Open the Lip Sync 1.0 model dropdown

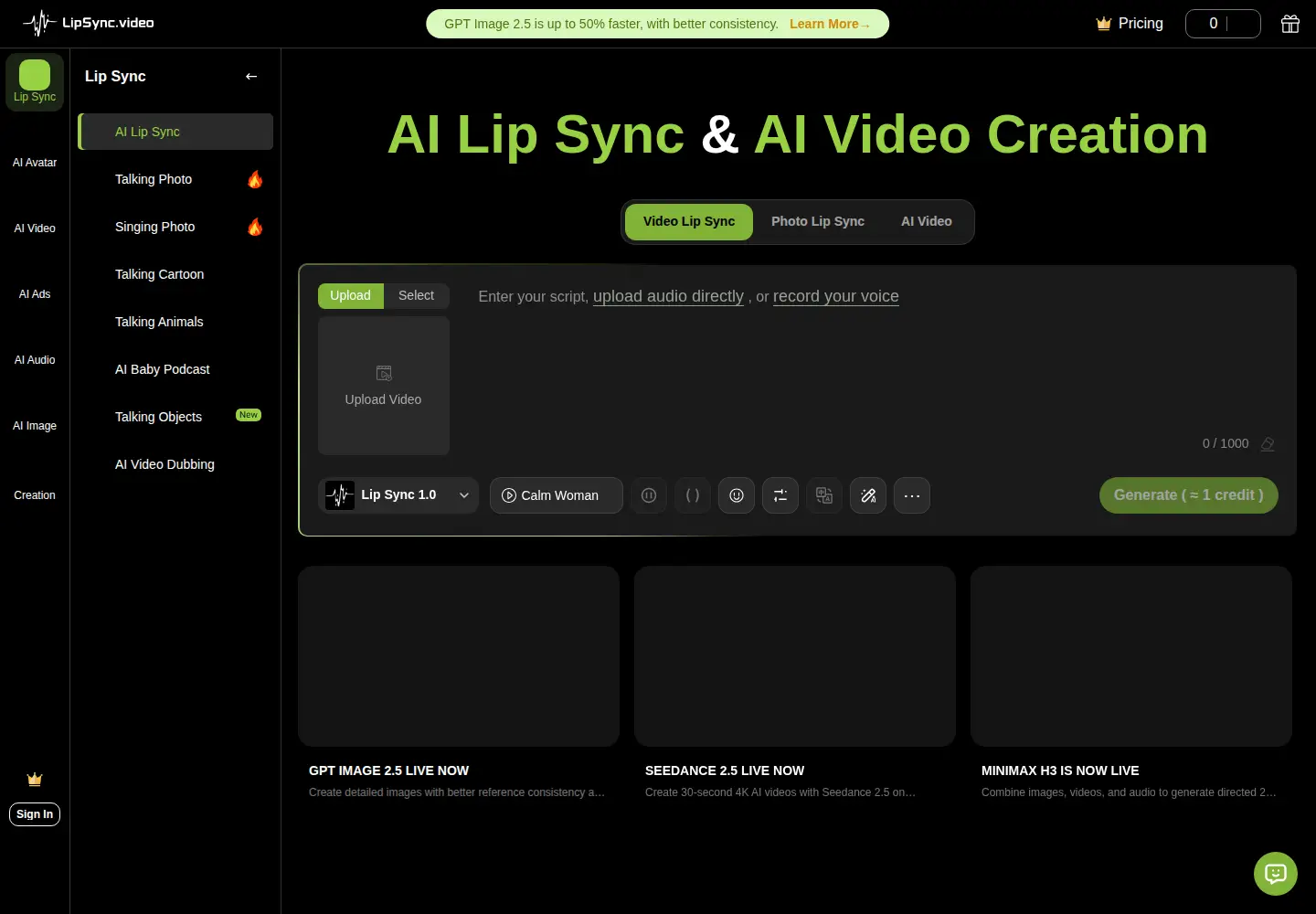pyautogui.click(x=398, y=495)
